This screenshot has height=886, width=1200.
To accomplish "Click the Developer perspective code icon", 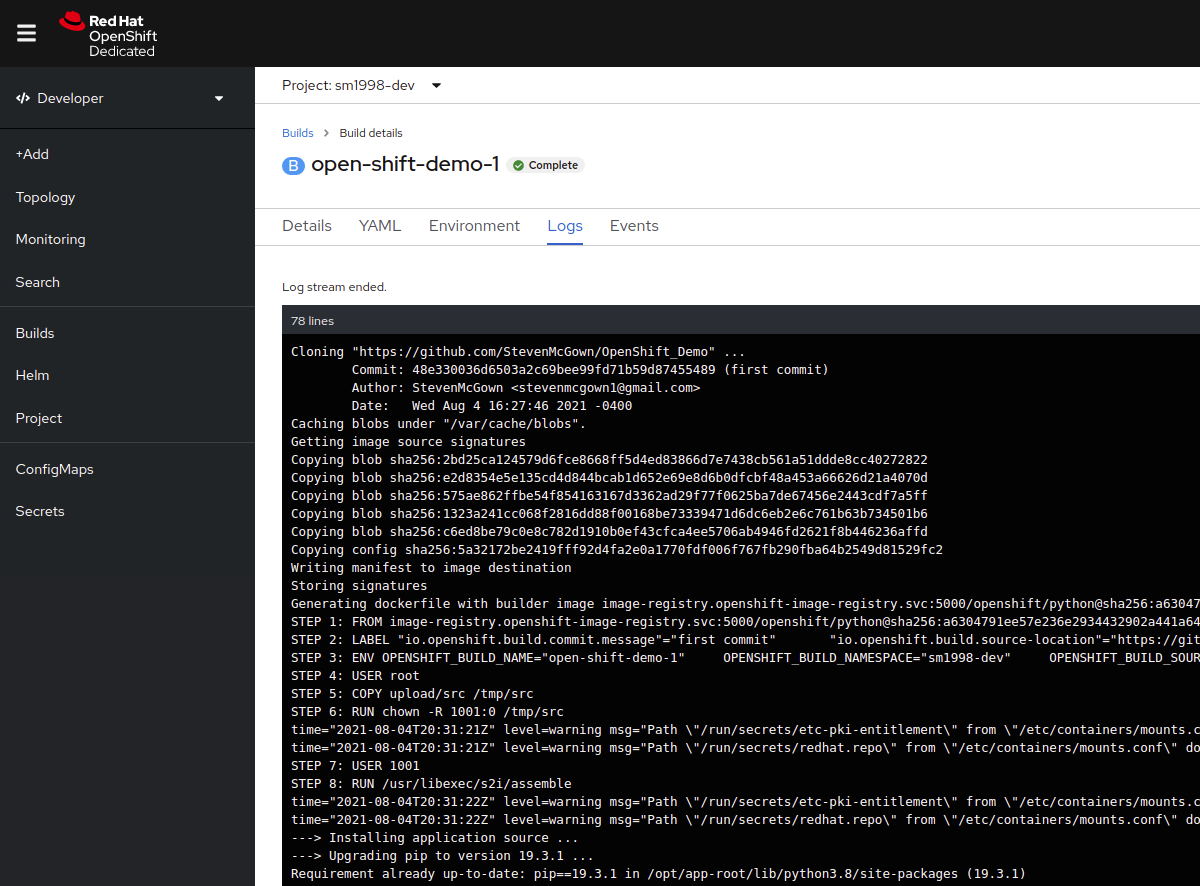I will pyautogui.click(x=23, y=98).
